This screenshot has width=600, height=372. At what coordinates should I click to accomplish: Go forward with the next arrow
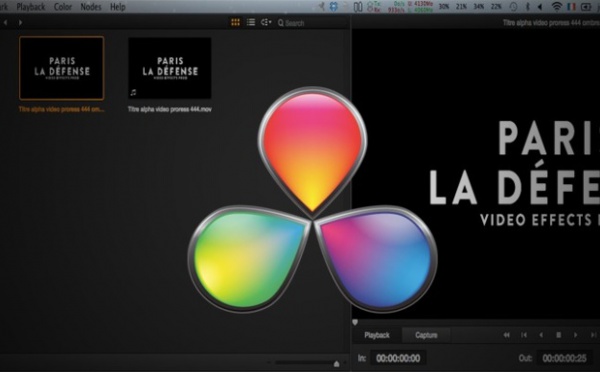coord(20,23)
